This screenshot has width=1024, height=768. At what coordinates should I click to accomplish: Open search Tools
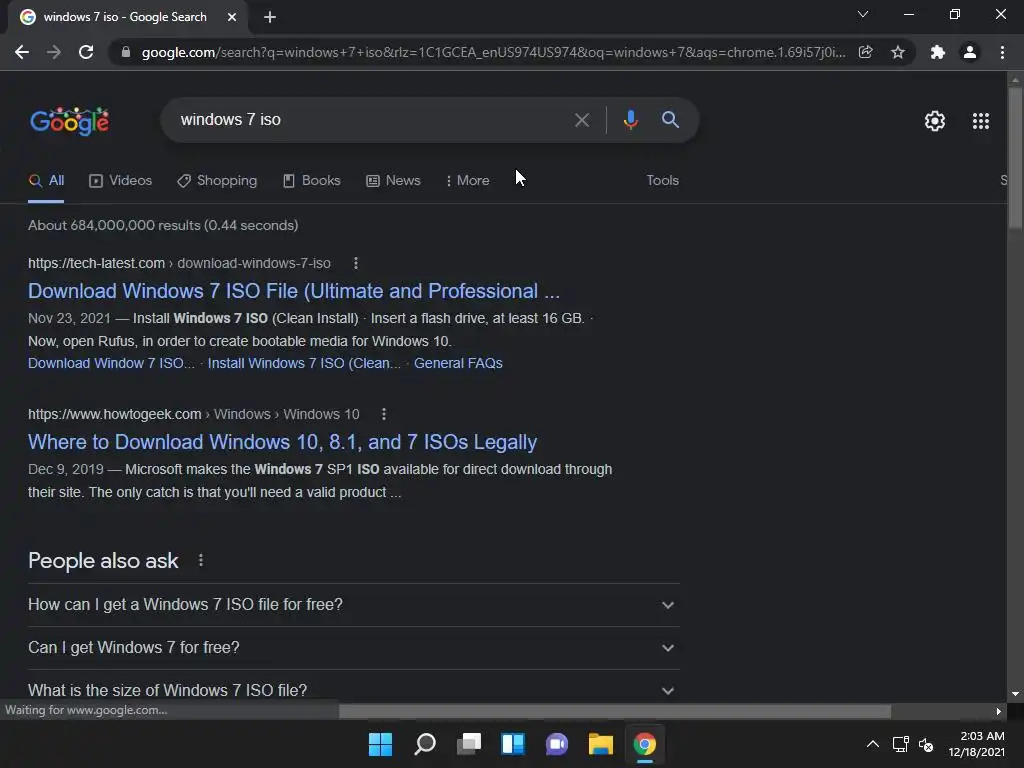coord(662,181)
